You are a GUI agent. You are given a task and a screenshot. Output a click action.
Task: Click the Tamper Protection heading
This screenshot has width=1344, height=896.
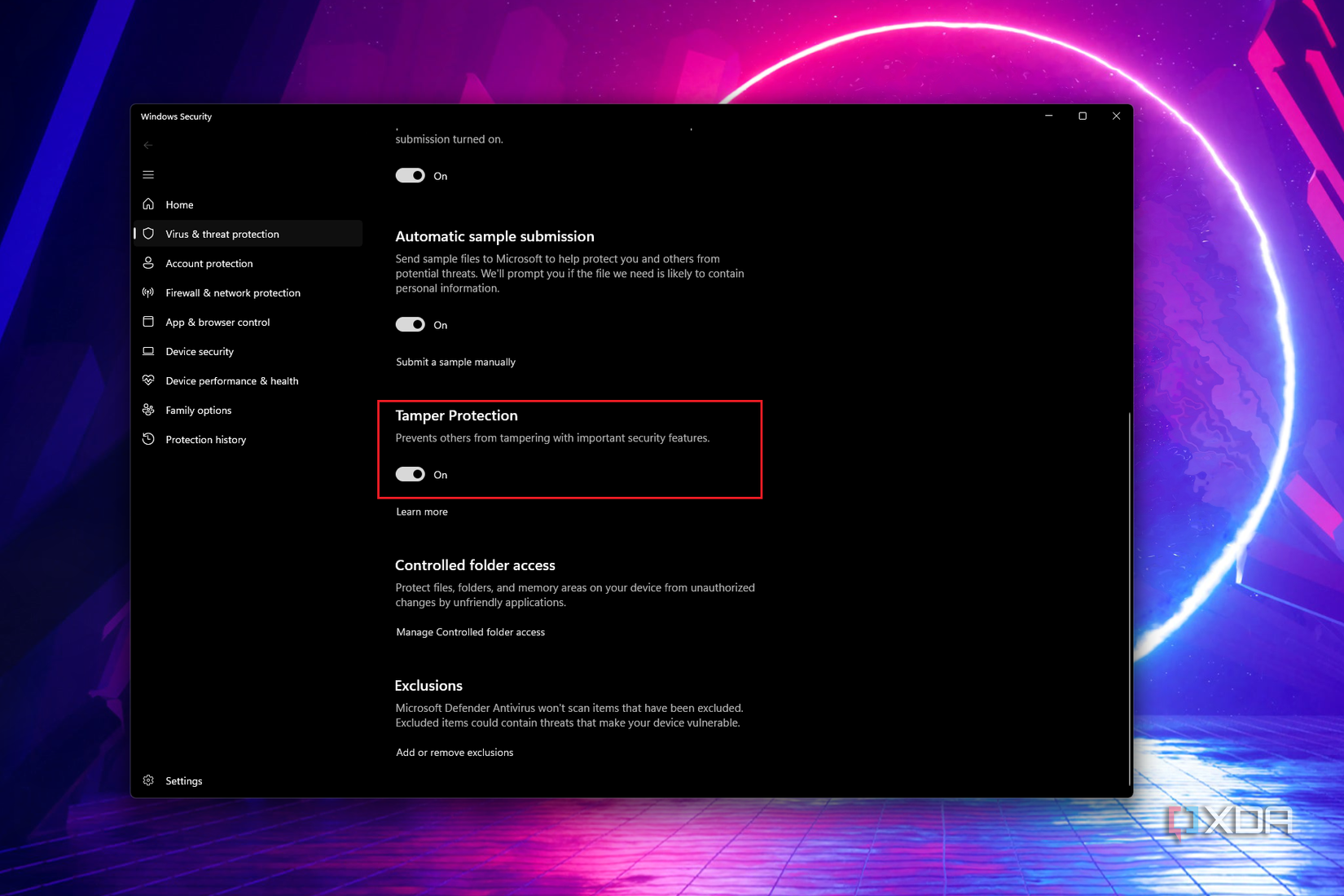tap(456, 415)
